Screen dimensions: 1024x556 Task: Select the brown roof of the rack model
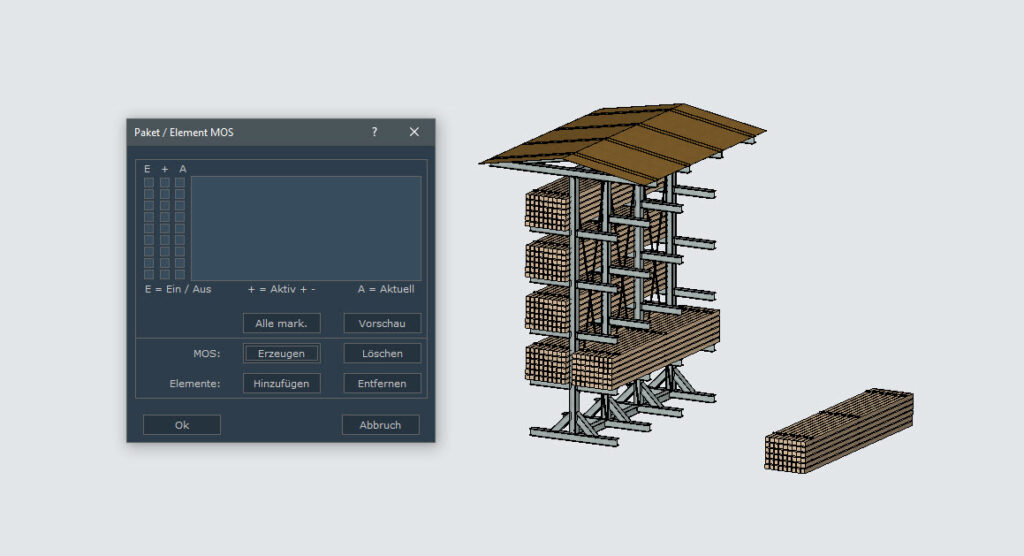(x=620, y=140)
